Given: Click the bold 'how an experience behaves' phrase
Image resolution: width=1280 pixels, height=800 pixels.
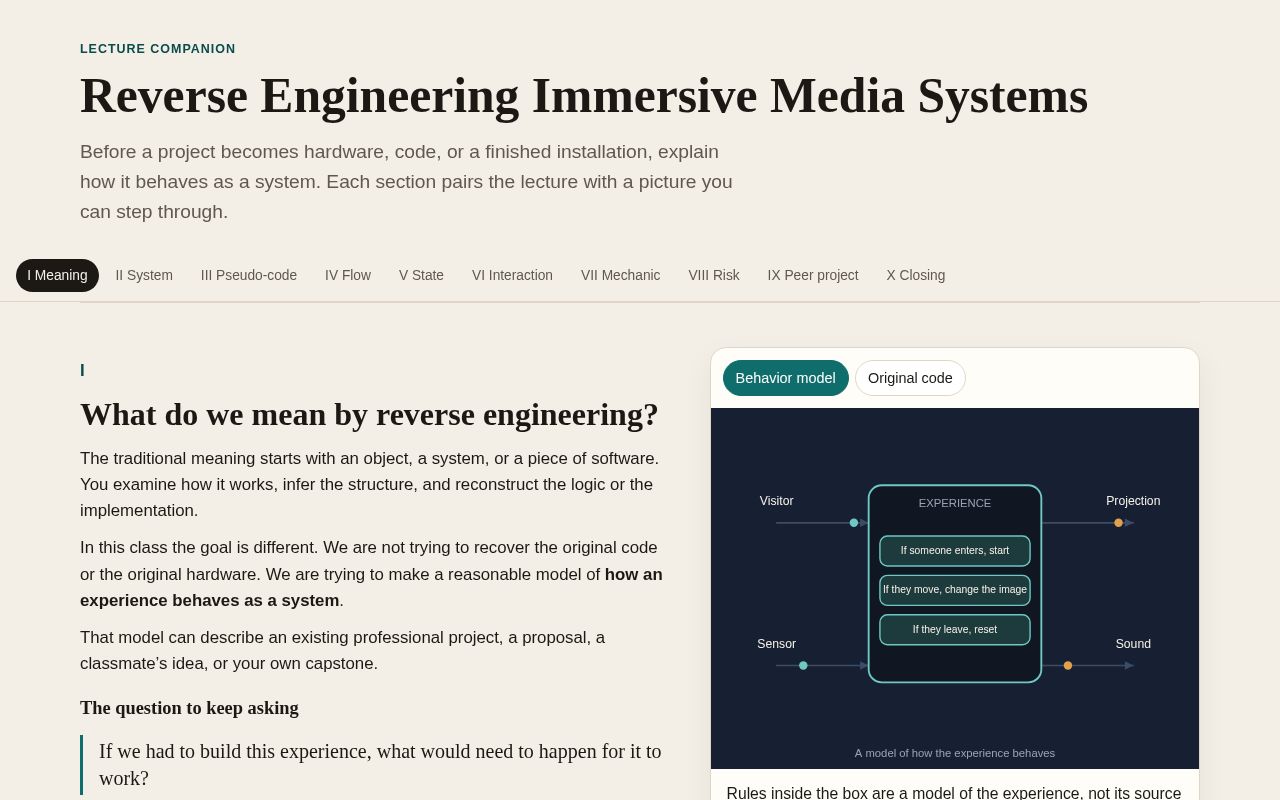Looking at the screenshot, I should [371, 588].
